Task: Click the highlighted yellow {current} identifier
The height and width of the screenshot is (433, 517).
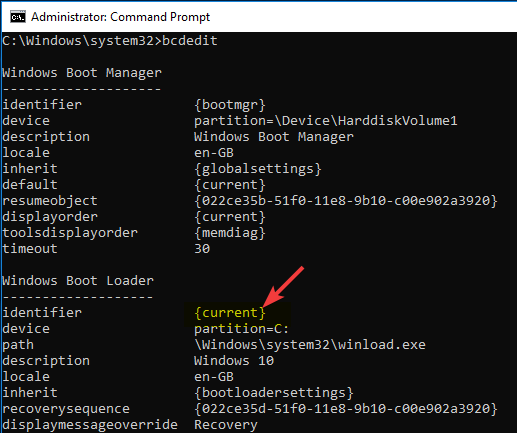Action: 230,313
